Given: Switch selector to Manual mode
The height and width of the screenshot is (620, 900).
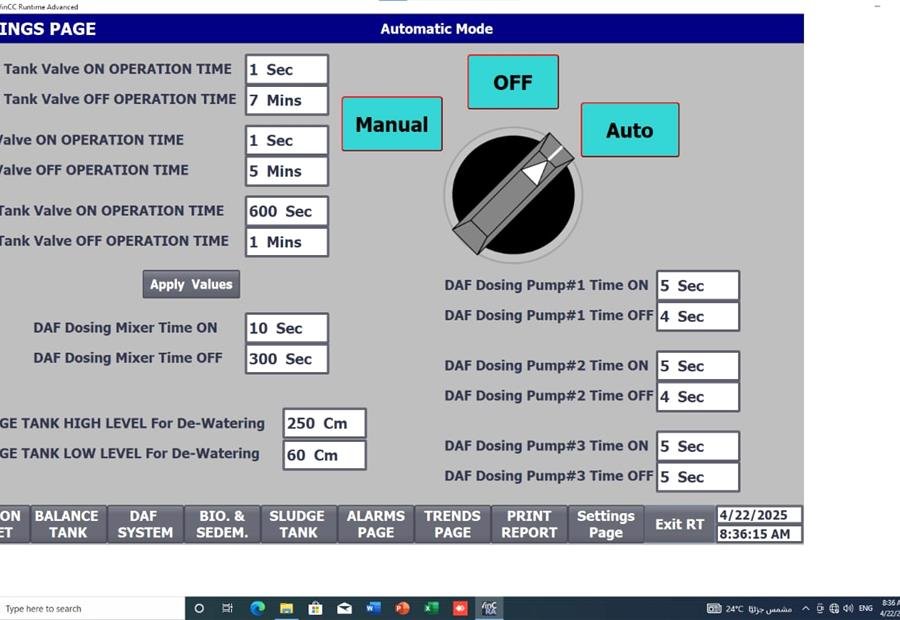Looking at the screenshot, I should coord(392,124).
